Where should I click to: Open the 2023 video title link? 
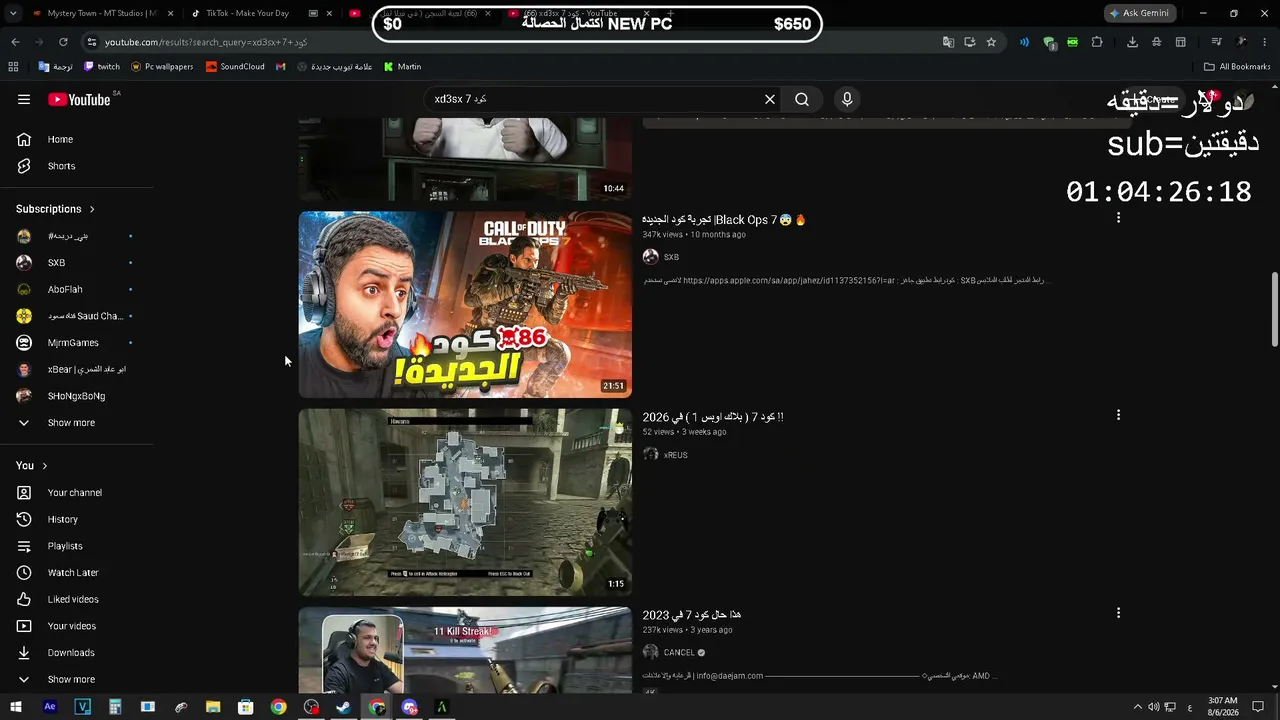[x=692, y=615]
